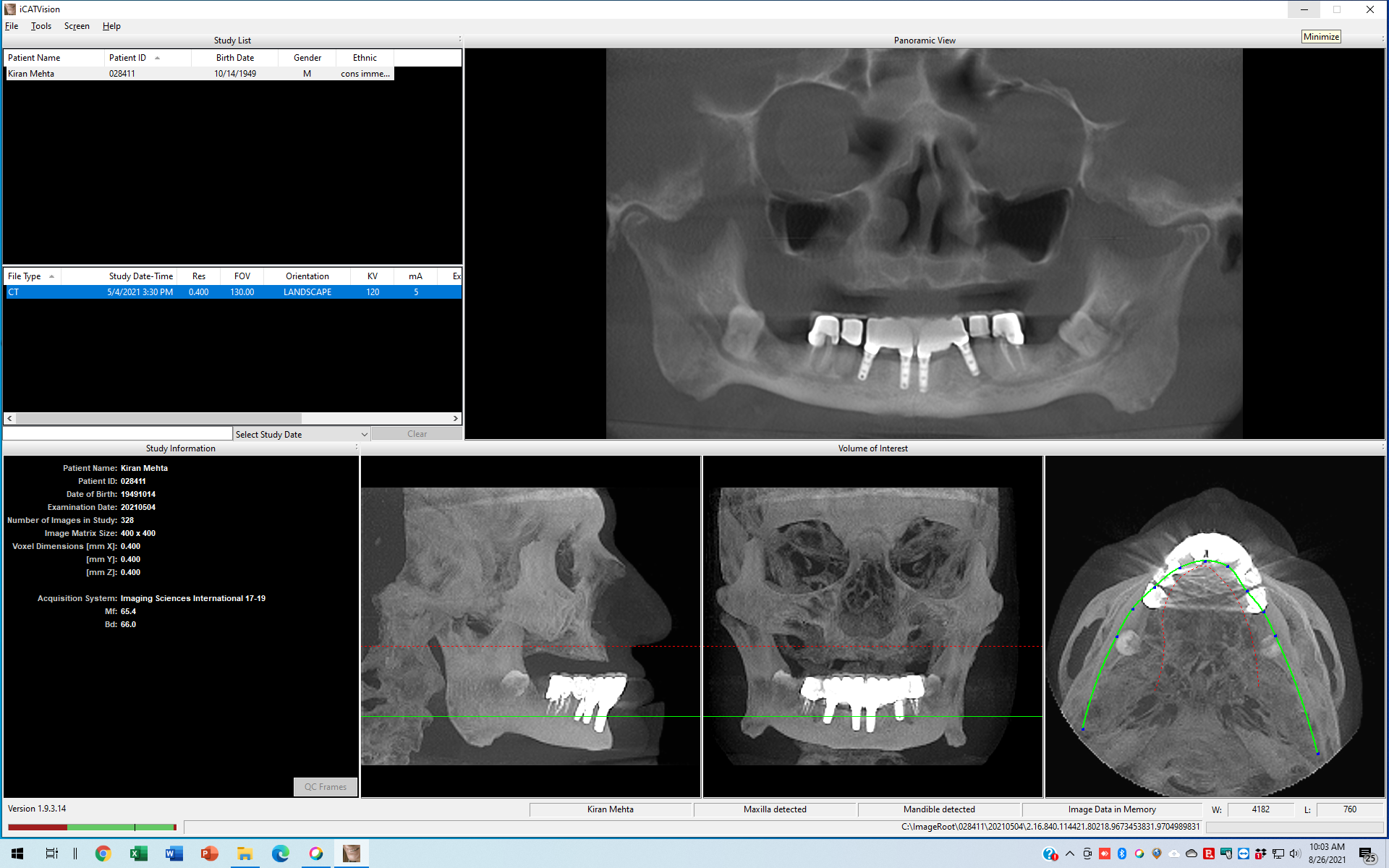Open the Tools menu

pyautogui.click(x=41, y=26)
